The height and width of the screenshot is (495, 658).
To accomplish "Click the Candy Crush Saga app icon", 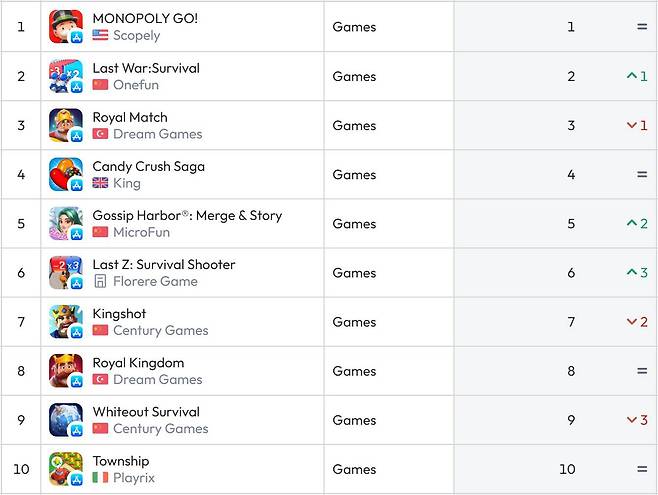I will pos(65,174).
